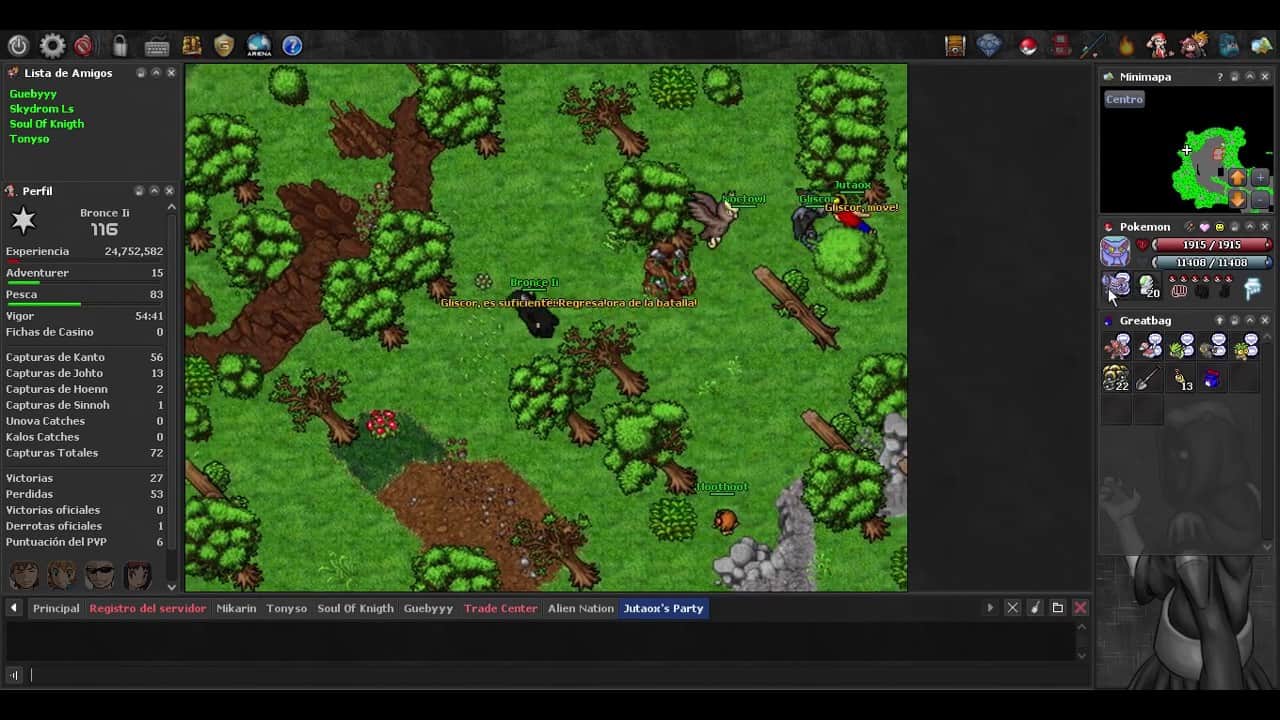Open Registro del servidor tab
The height and width of the screenshot is (720, 1280).
coord(147,608)
